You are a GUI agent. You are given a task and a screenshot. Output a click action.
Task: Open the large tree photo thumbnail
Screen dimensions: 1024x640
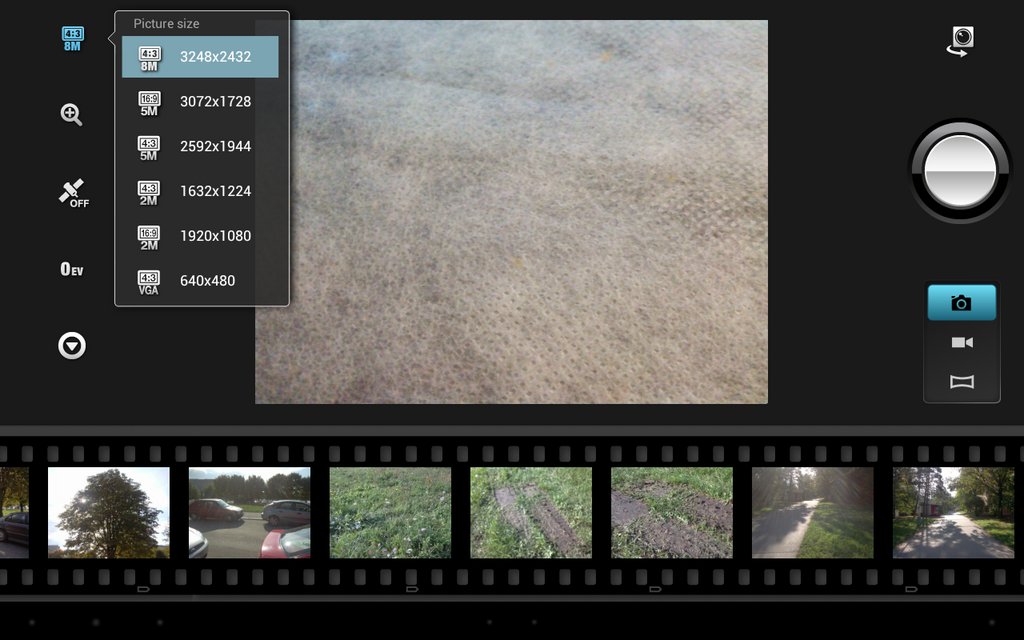(x=109, y=513)
